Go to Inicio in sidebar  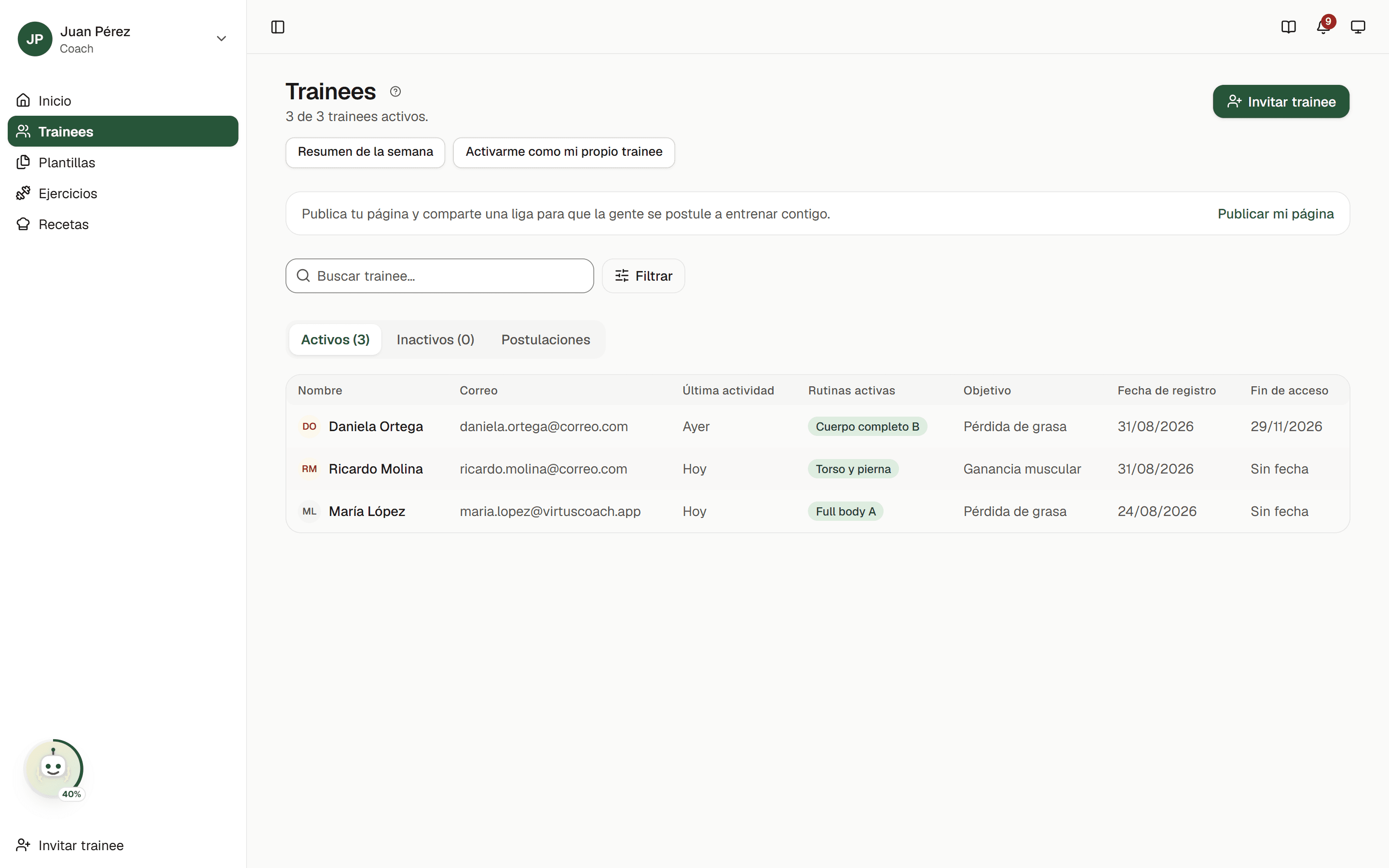tap(123, 100)
